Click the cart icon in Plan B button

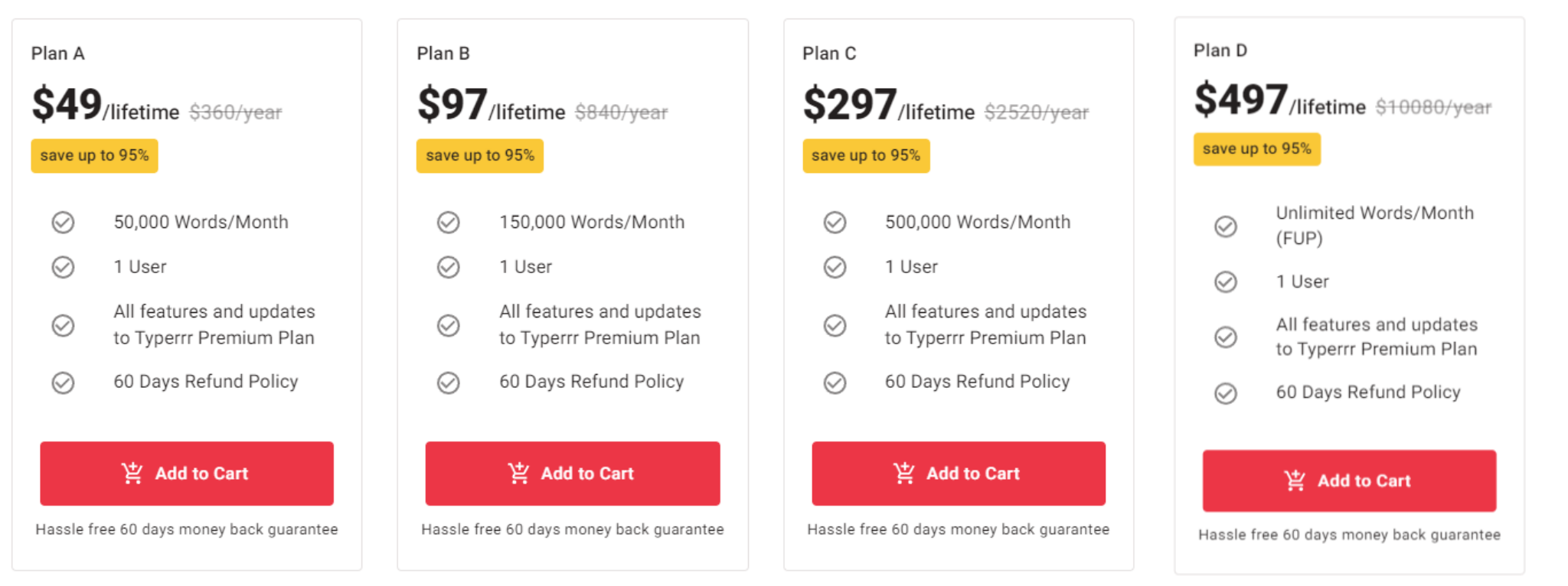click(518, 474)
